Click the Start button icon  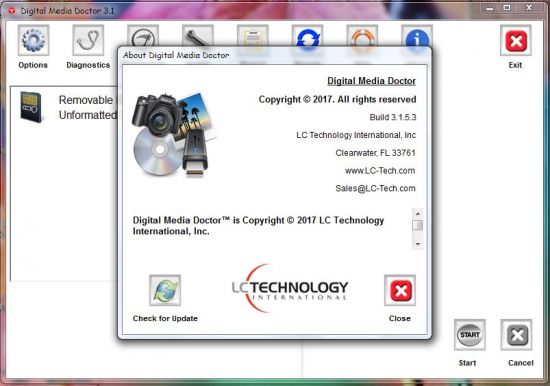point(470,335)
